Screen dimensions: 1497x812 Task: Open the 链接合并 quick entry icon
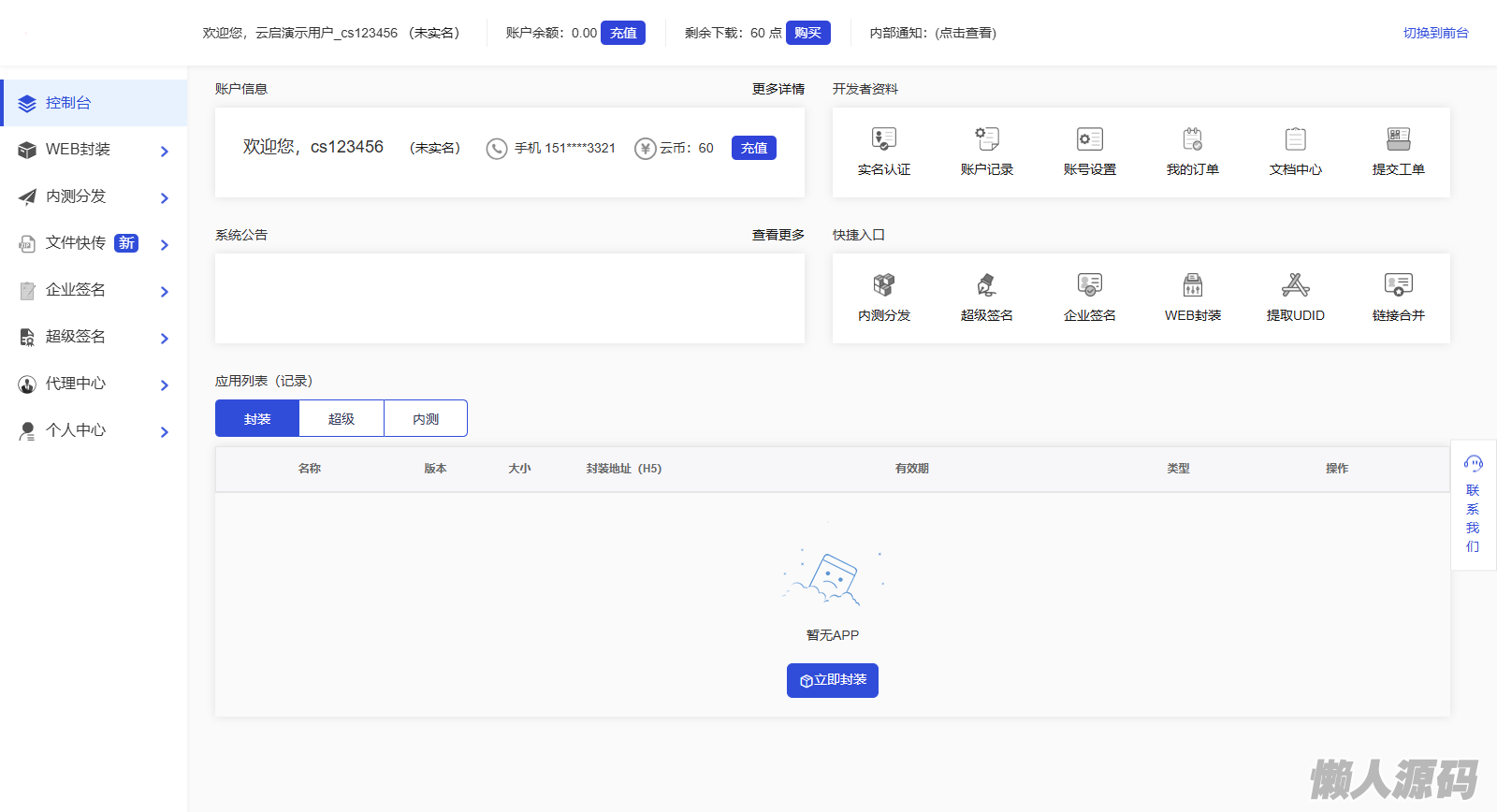pyautogui.click(x=1398, y=285)
